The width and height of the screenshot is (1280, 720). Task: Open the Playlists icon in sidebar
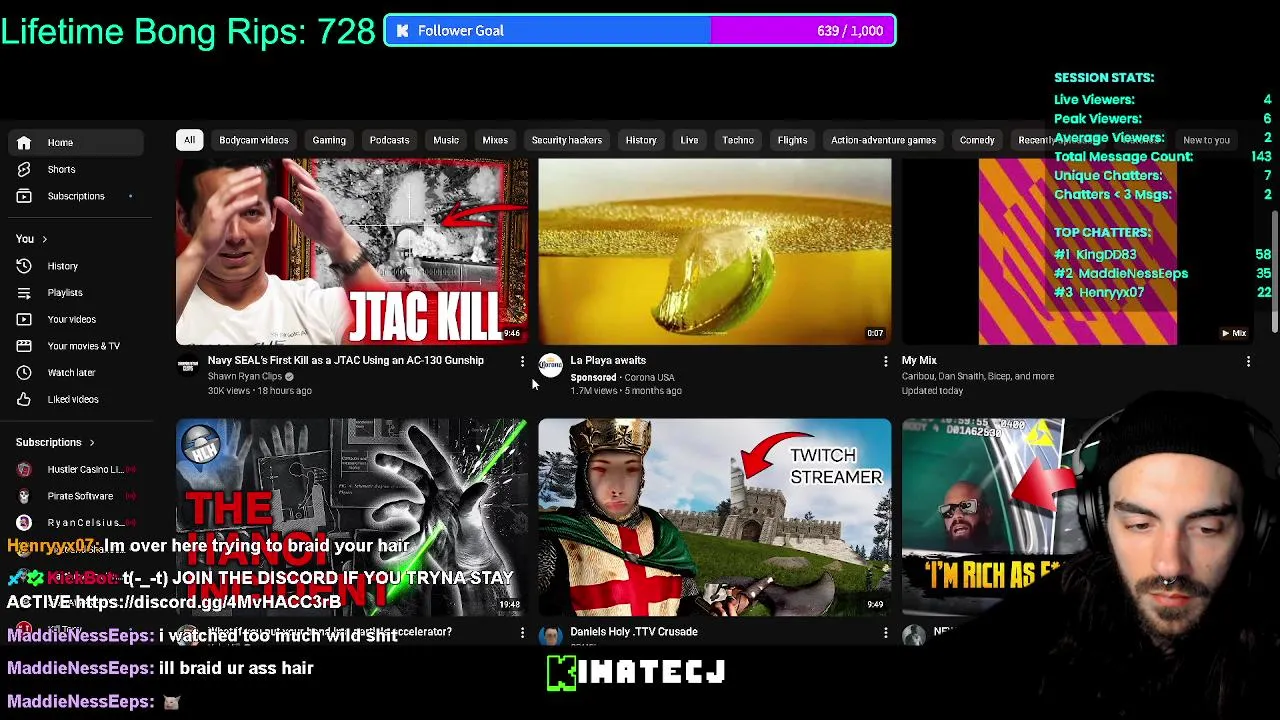click(24, 292)
